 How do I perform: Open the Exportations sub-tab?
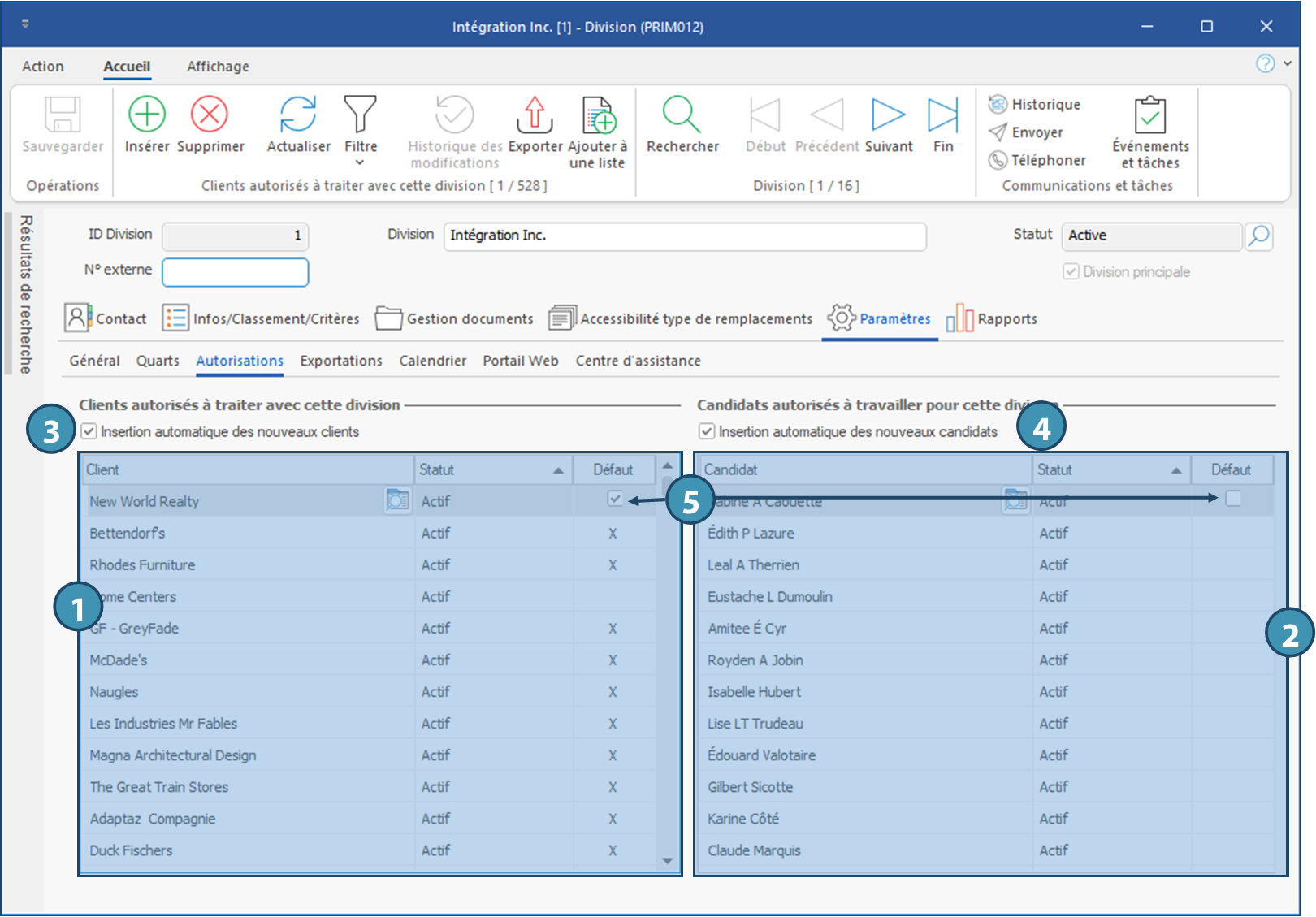click(340, 361)
